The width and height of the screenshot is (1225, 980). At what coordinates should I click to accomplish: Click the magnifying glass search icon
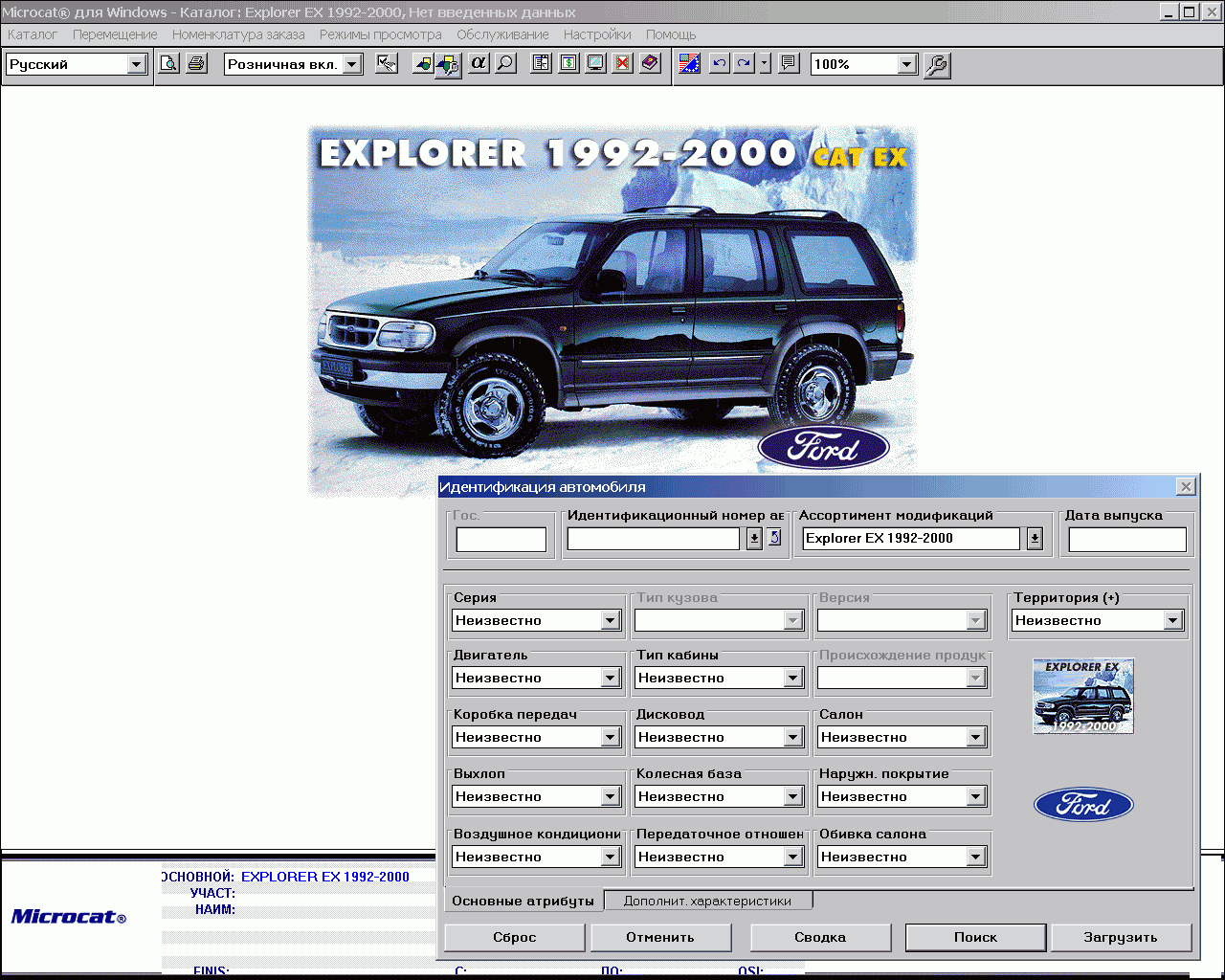point(505,64)
